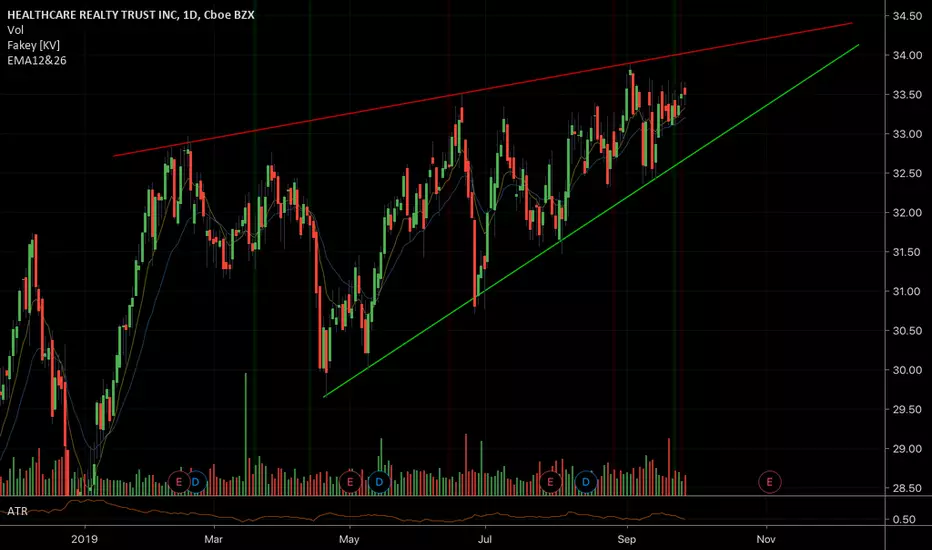The image size is (932, 550).
Task: Select the Fakey [KV] indicator label
Action: coord(33,45)
